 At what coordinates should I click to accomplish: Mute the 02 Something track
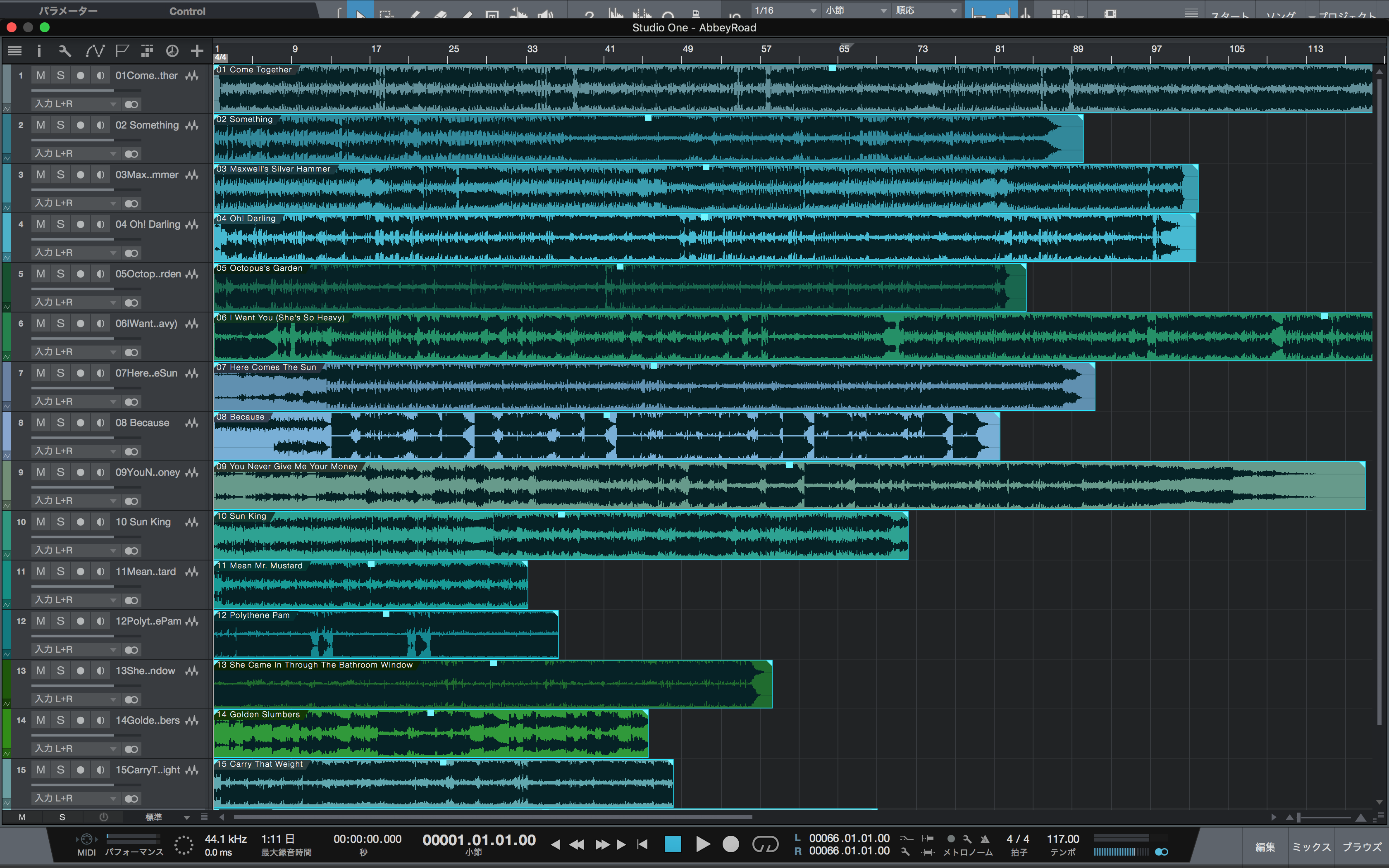[x=40, y=125]
